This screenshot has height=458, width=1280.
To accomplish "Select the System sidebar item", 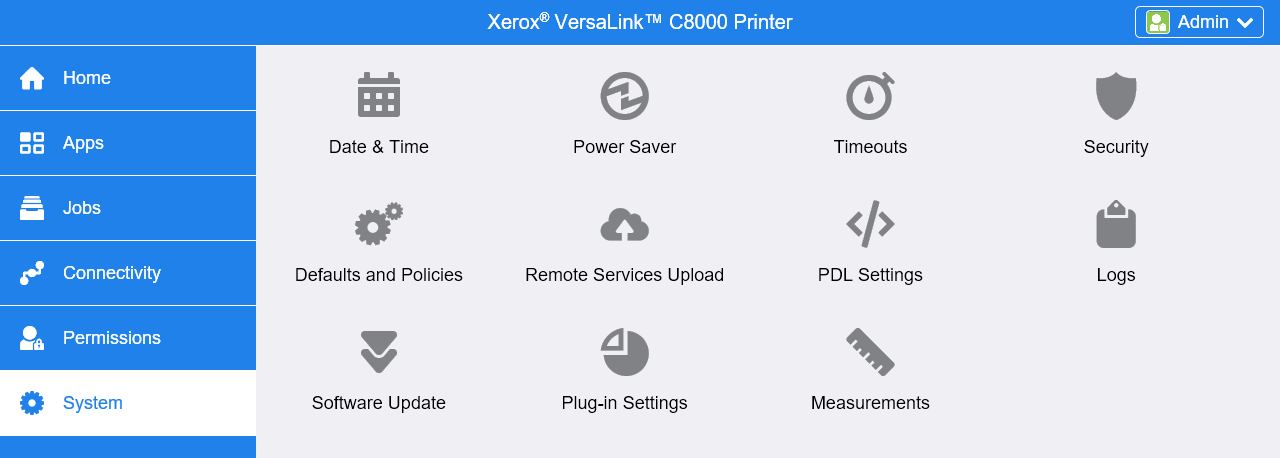I will [x=128, y=403].
